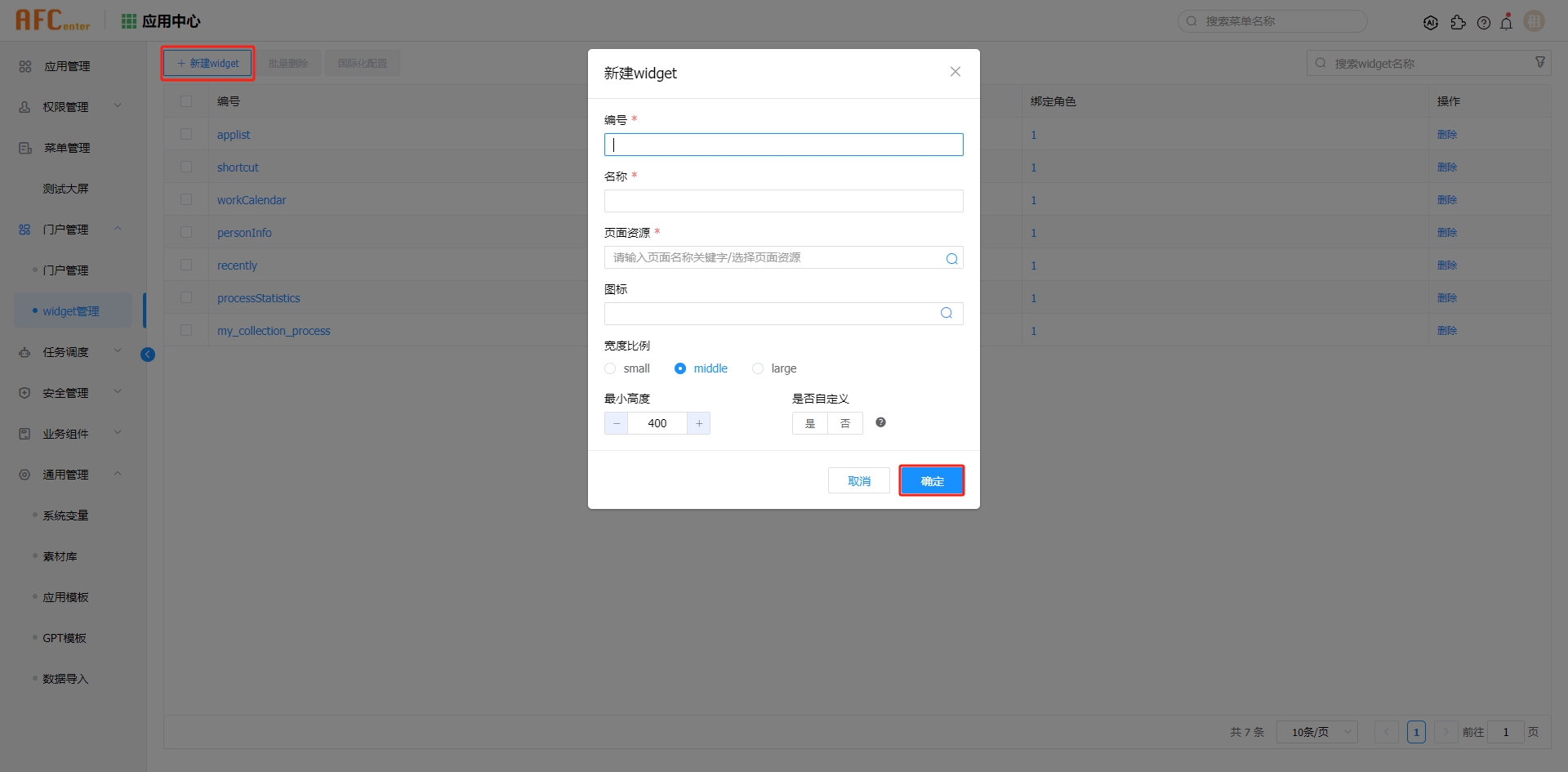This screenshot has width=1568, height=772.
Task: Click the user avatar in top right
Action: pos(1535,21)
